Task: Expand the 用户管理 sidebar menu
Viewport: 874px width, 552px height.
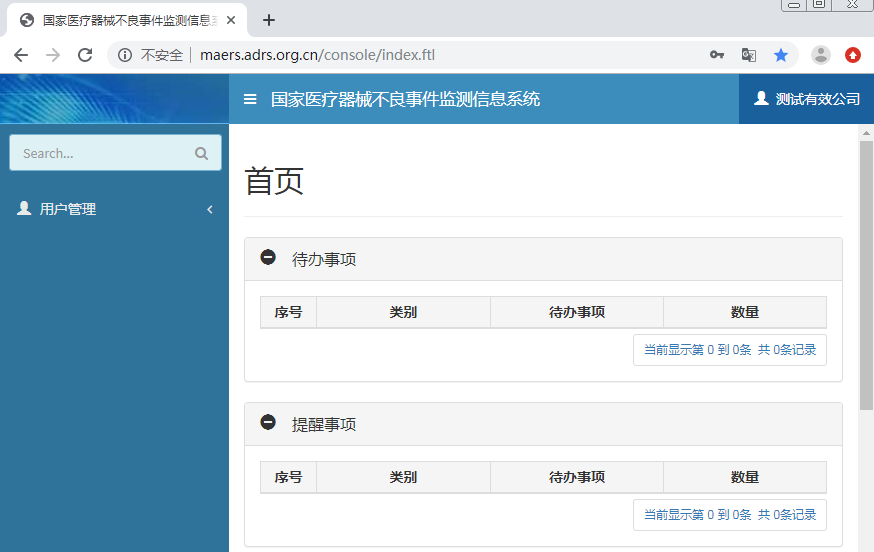Action: point(114,209)
